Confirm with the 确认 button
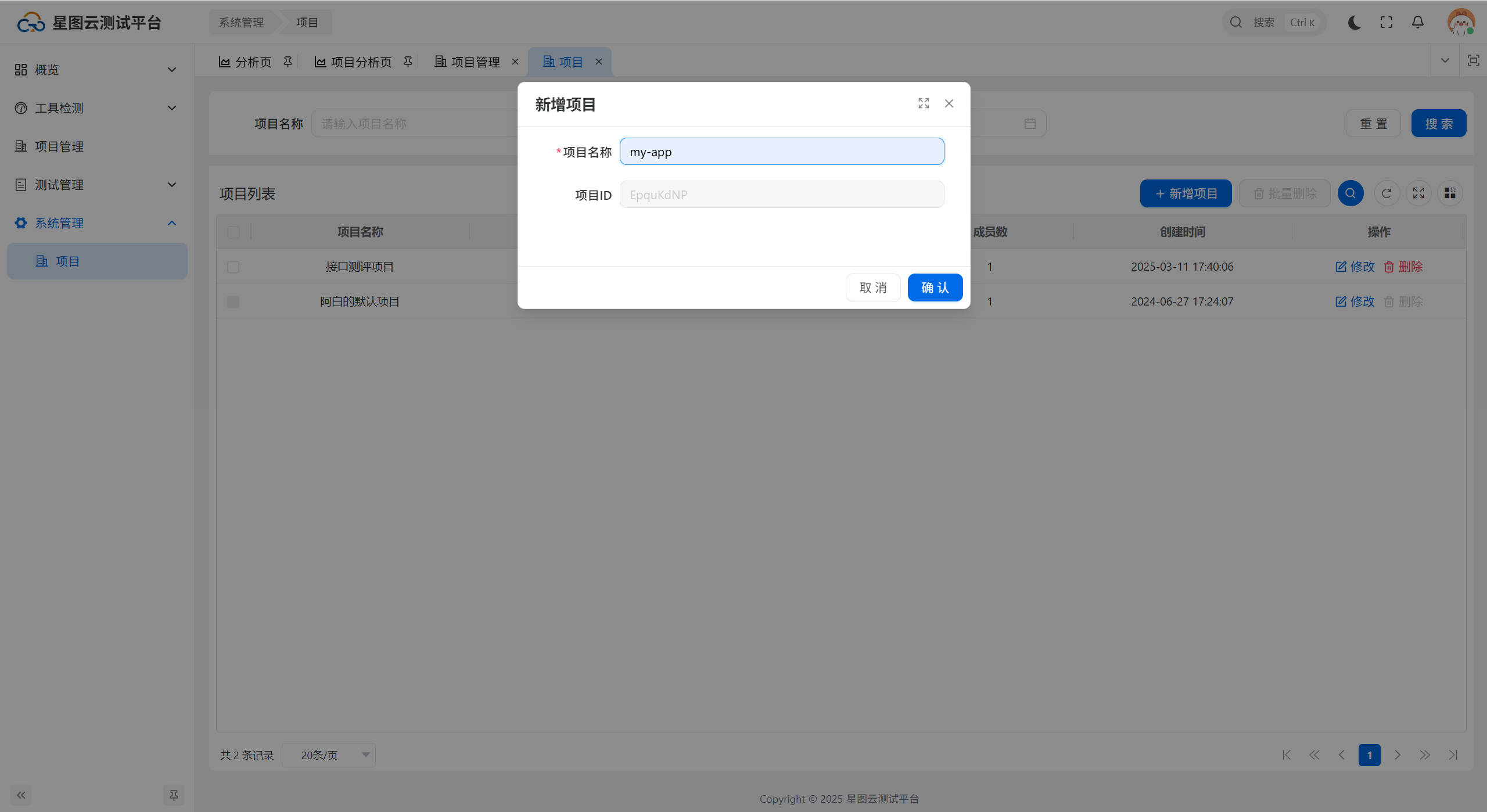Image resolution: width=1487 pixels, height=812 pixels. pyautogui.click(x=935, y=288)
